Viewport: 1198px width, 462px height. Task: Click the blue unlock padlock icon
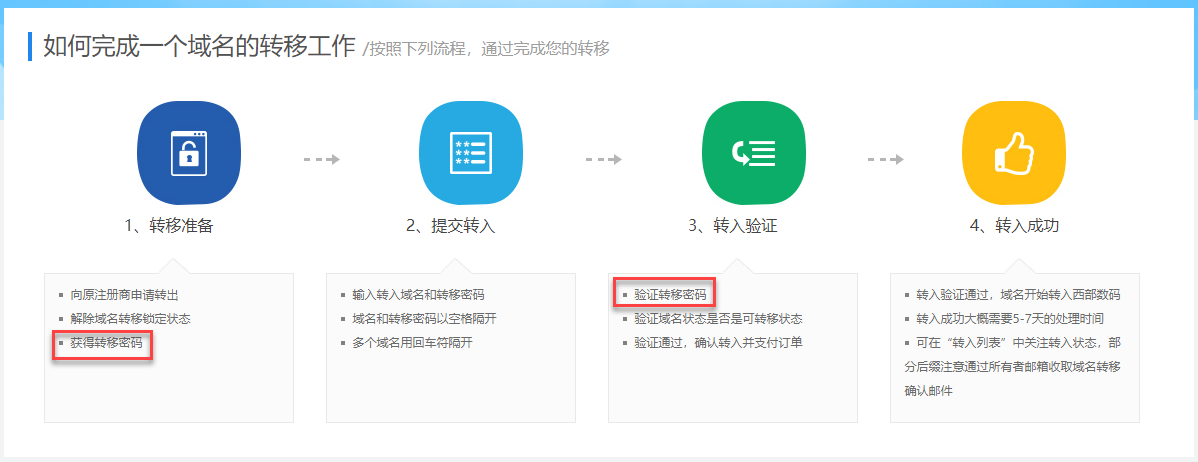(x=188, y=153)
